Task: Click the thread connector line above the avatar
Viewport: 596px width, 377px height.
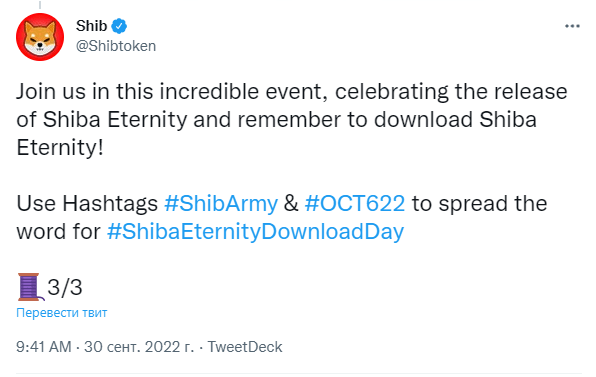Action: pyautogui.click(x=40, y=5)
